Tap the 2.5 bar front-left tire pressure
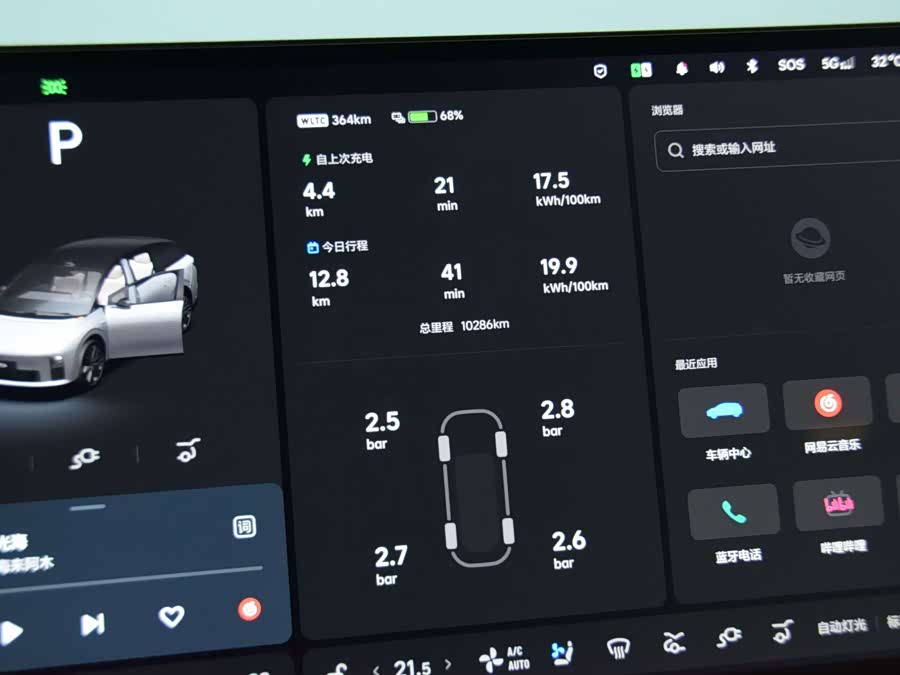900x675 pixels. (382, 430)
